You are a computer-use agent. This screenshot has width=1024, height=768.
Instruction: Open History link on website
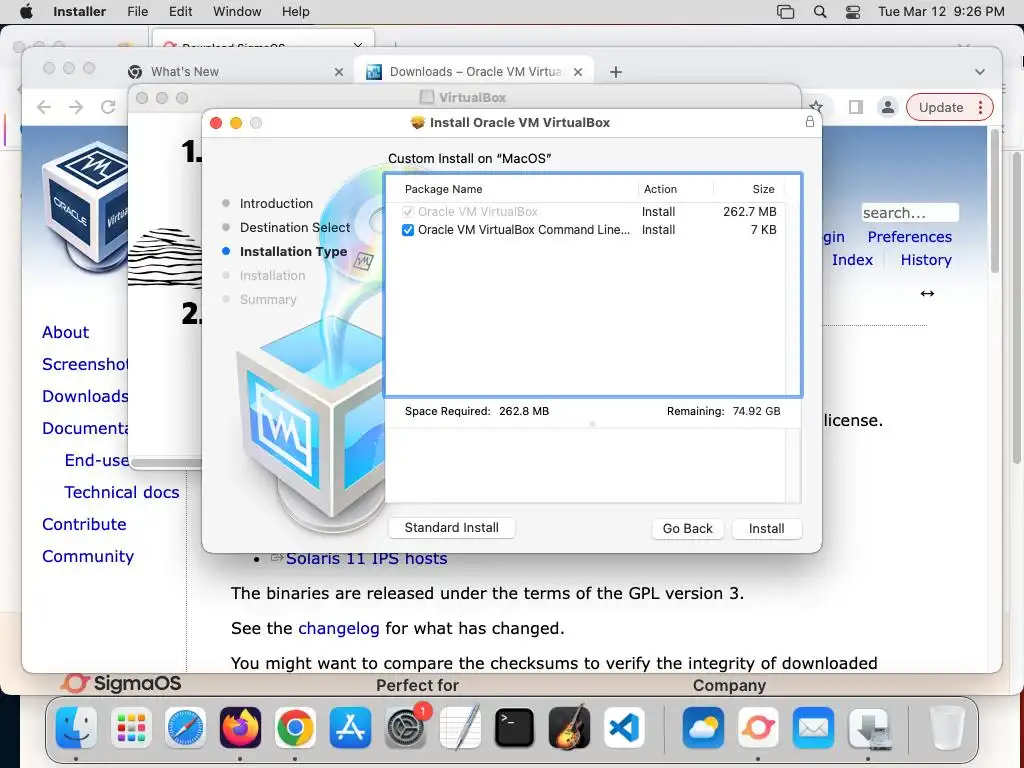(x=926, y=259)
